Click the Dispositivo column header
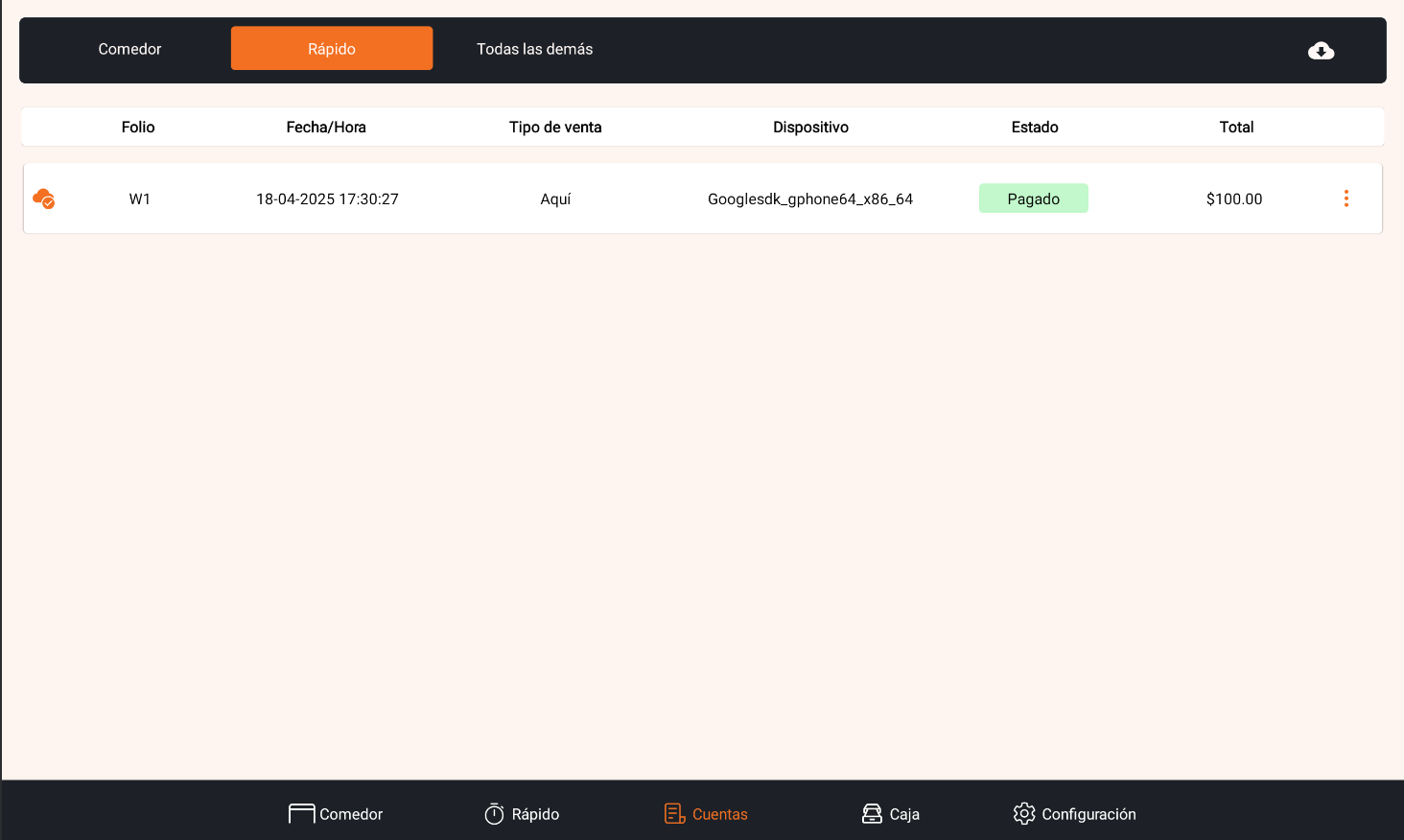The image size is (1404, 840). (810, 127)
